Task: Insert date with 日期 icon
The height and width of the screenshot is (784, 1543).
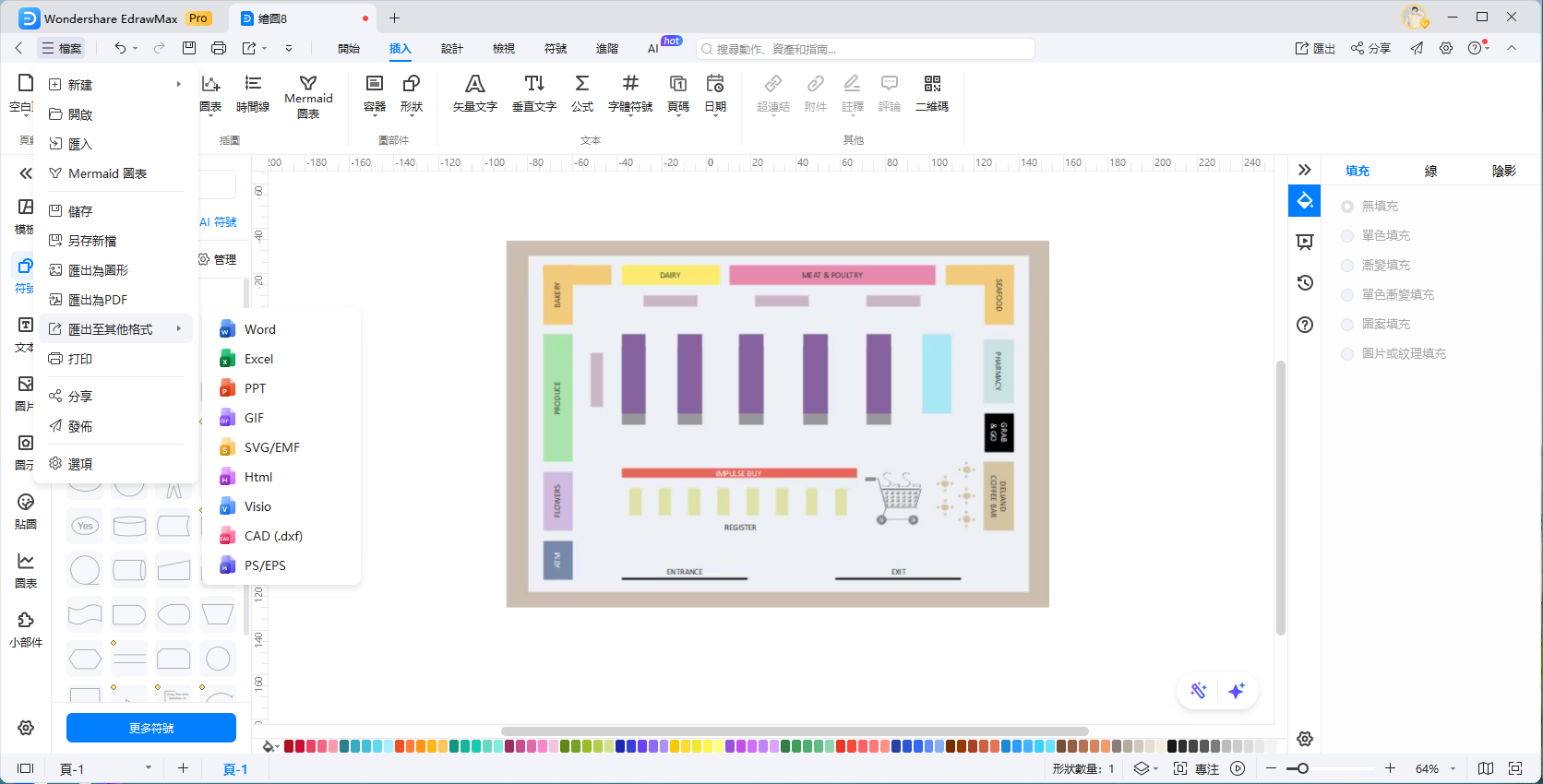Action: (x=715, y=93)
